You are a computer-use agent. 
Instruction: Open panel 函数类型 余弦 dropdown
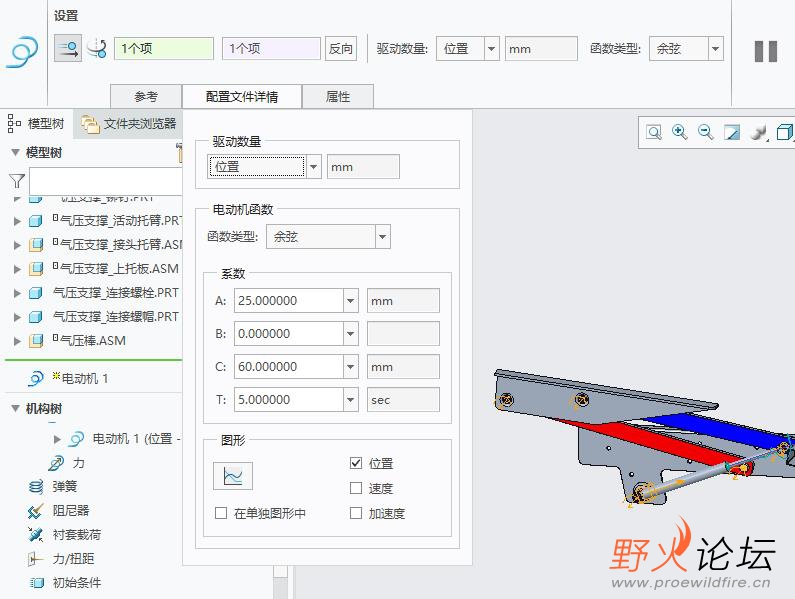[x=383, y=236]
